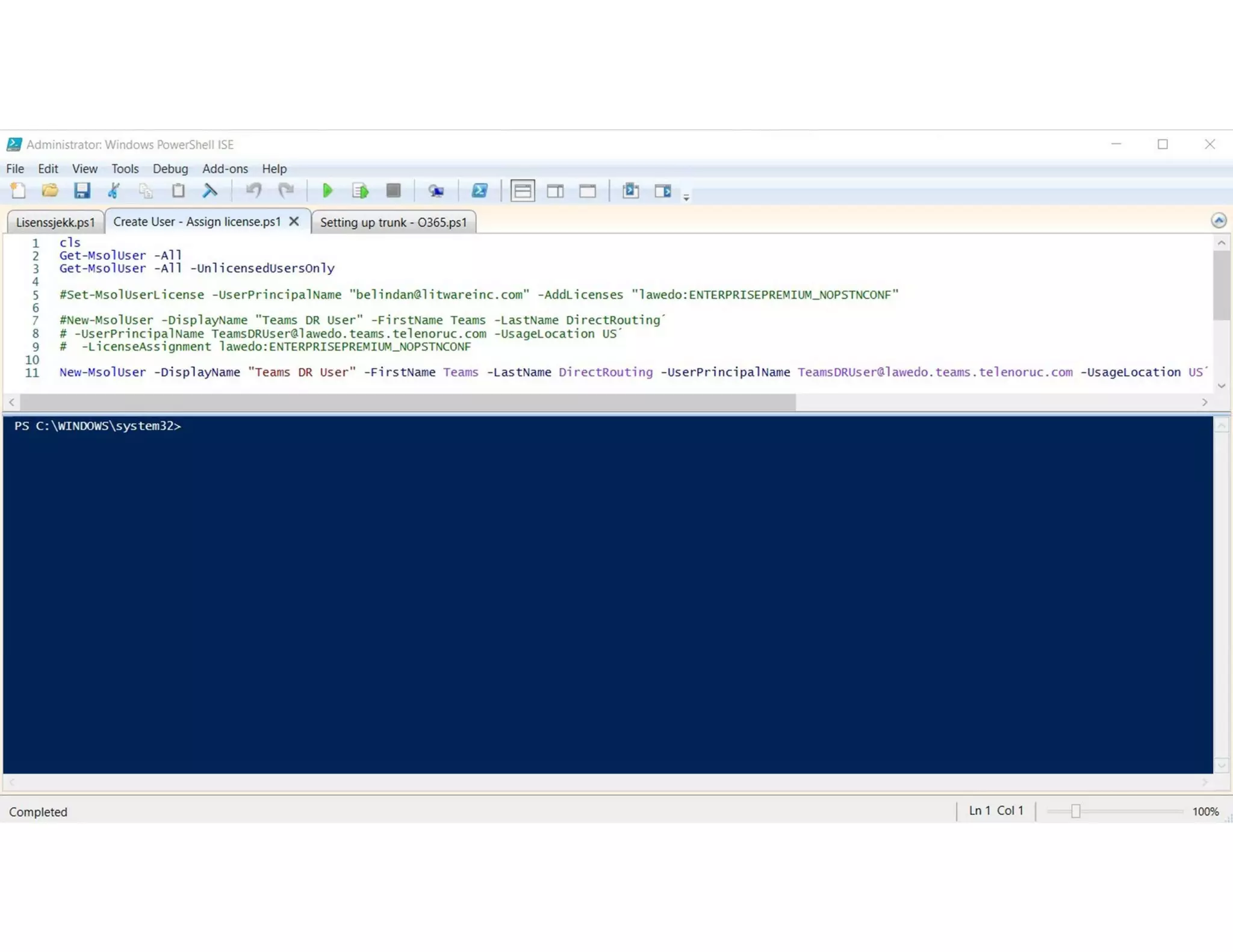Viewport: 1233px width, 952px height.
Task: Run the script with the green play button
Action: (328, 191)
